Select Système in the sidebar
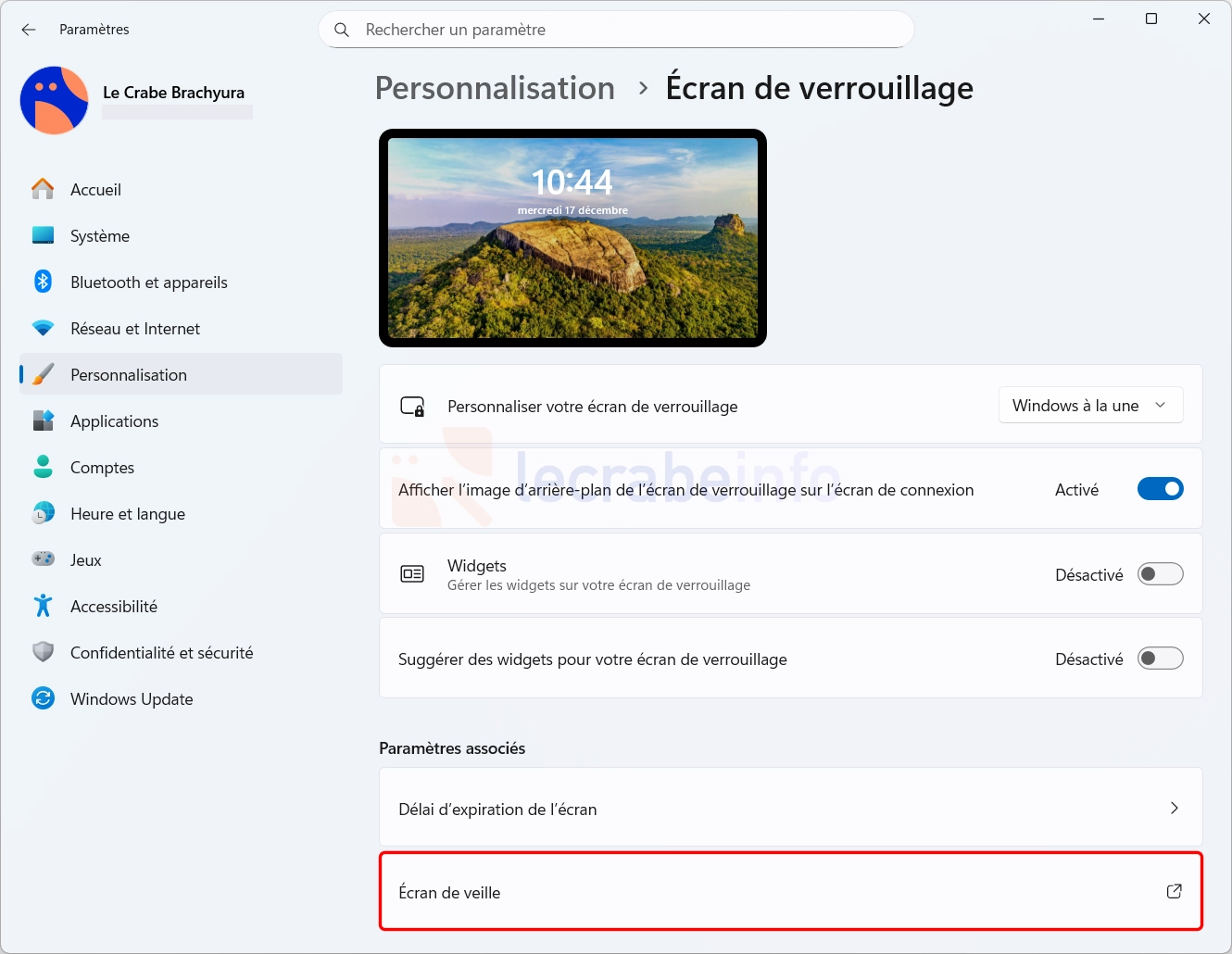 pos(100,236)
